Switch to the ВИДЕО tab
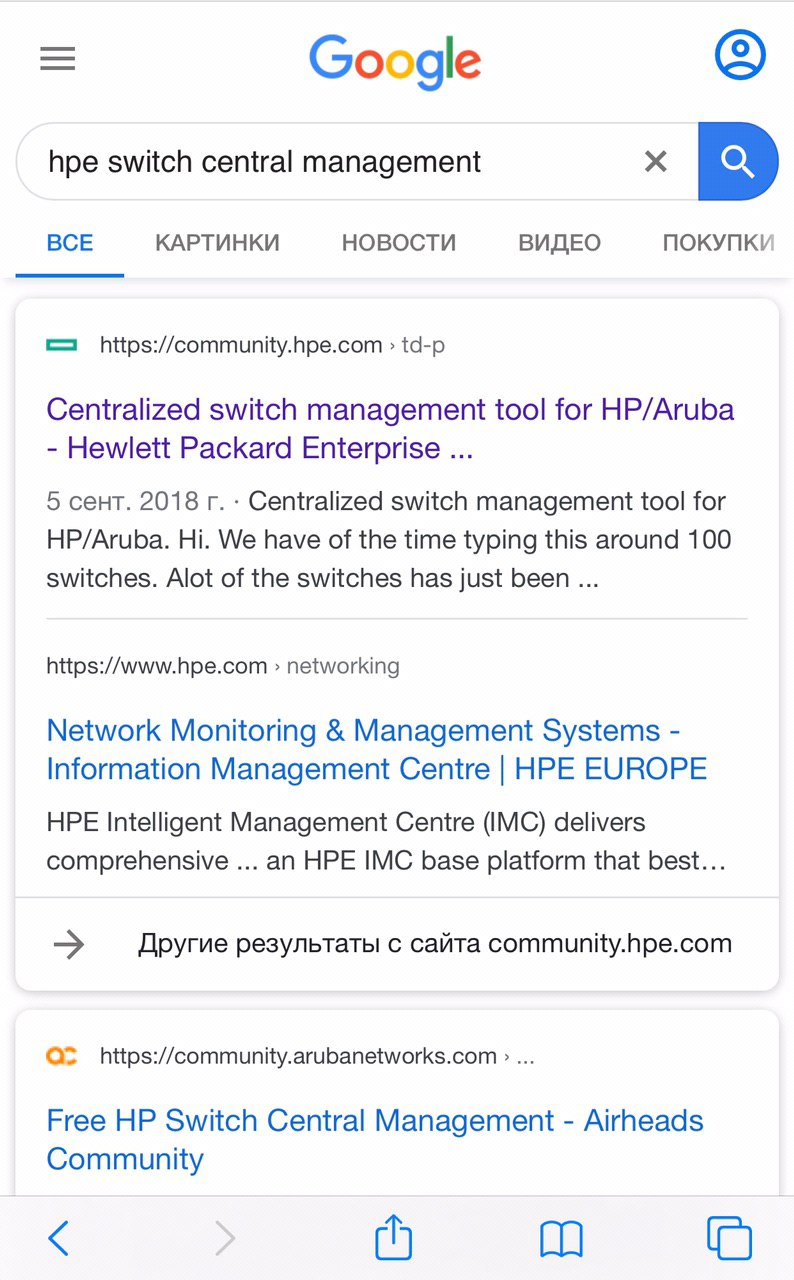This screenshot has height=1280, width=794. point(559,242)
